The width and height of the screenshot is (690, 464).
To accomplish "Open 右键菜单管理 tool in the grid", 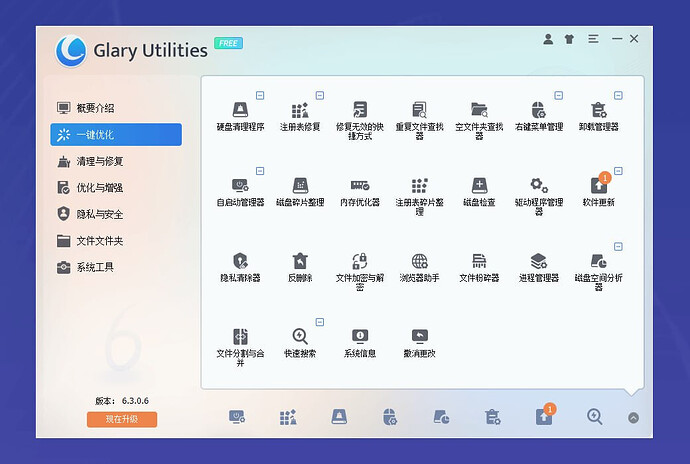I will pyautogui.click(x=539, y=116).
